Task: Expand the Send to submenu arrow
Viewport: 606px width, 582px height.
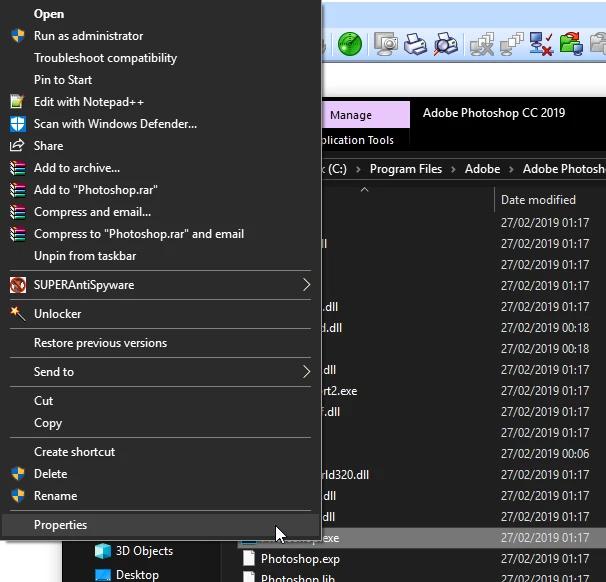Action: coord(306,372)
